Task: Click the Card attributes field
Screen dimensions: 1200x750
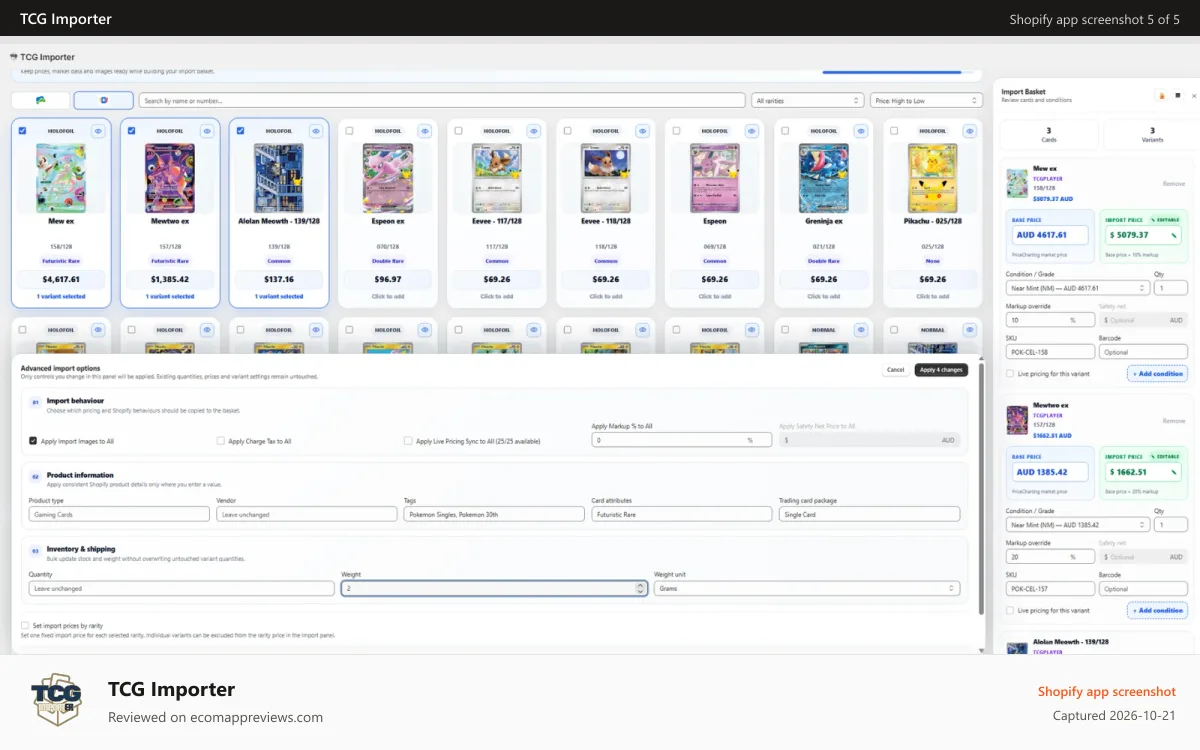Action: pos(682,514)
